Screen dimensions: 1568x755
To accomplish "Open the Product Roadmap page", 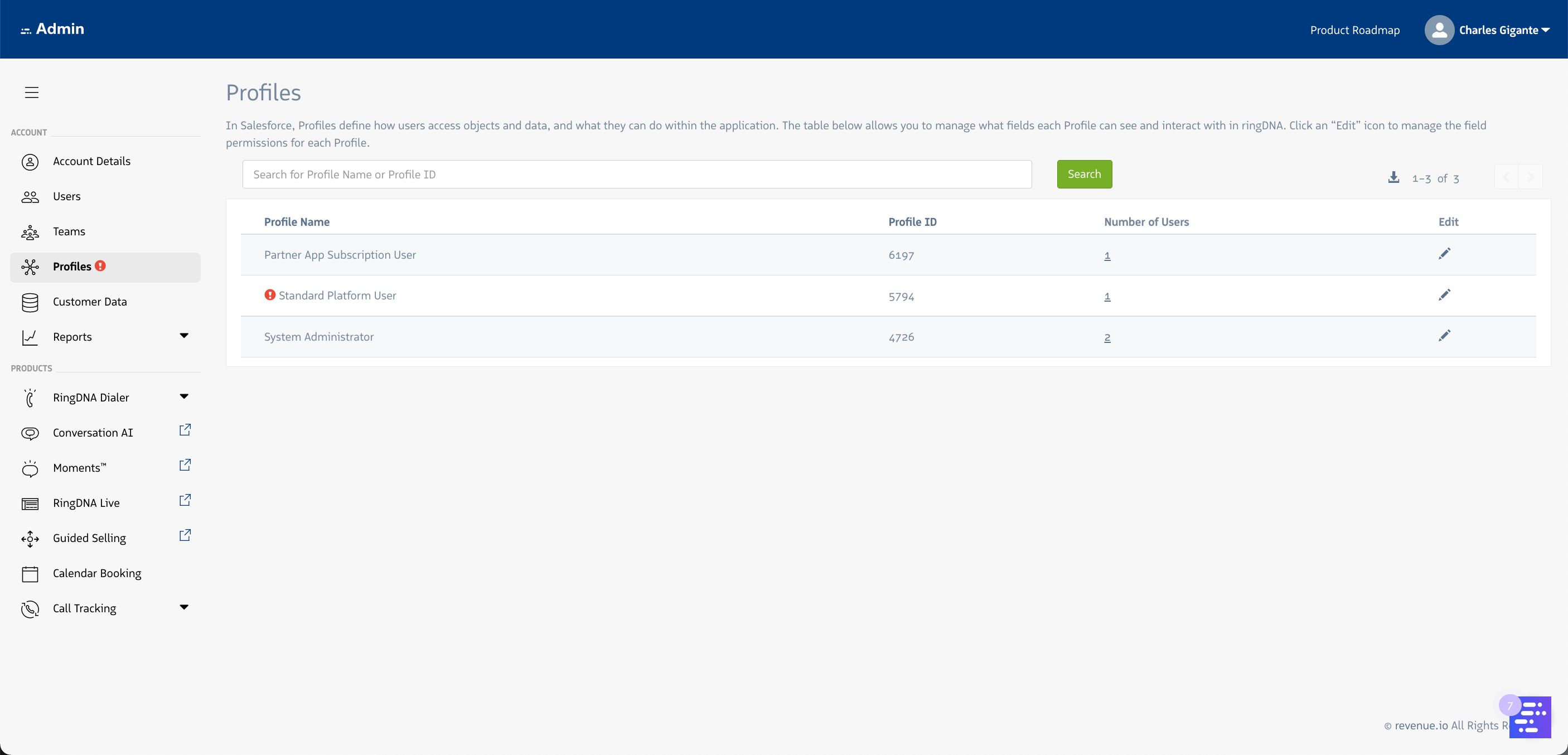I will (x=1354, y=30).
